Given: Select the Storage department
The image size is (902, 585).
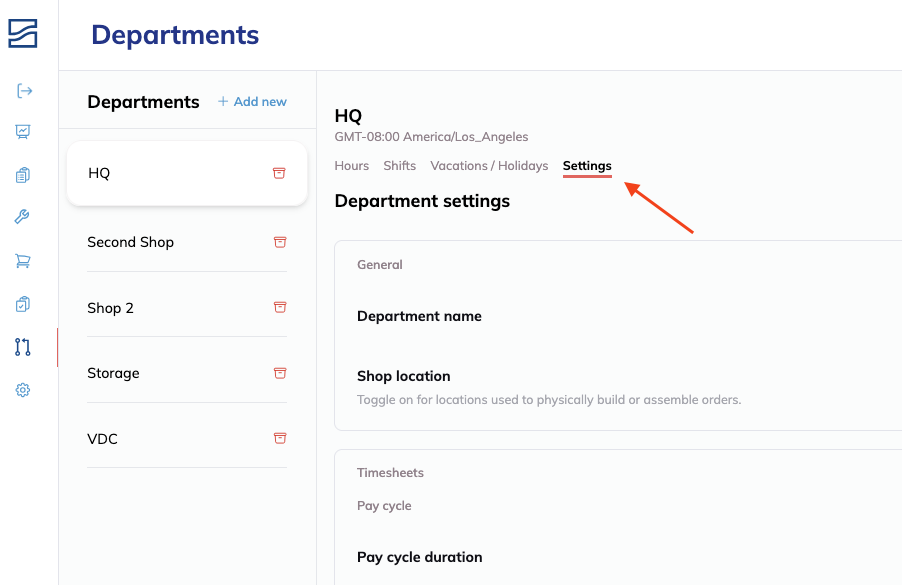Looking at the screenshot, I should click(114, 373).
